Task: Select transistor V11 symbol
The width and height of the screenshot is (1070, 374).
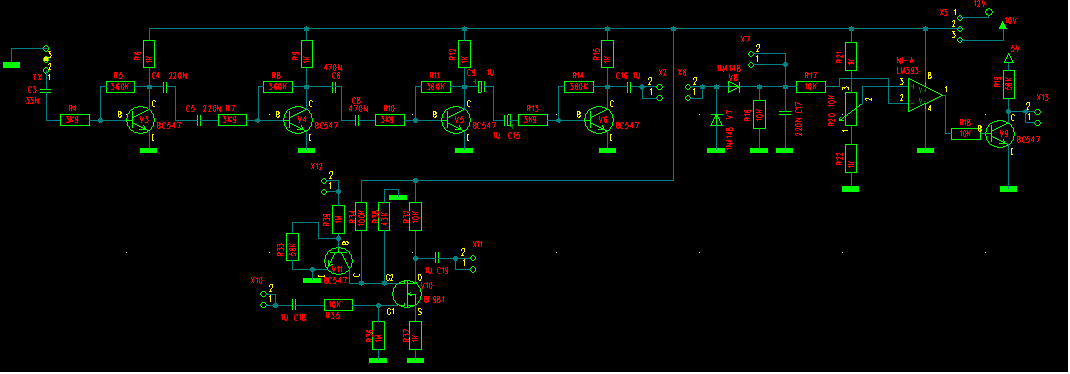Action: point(338,260)
